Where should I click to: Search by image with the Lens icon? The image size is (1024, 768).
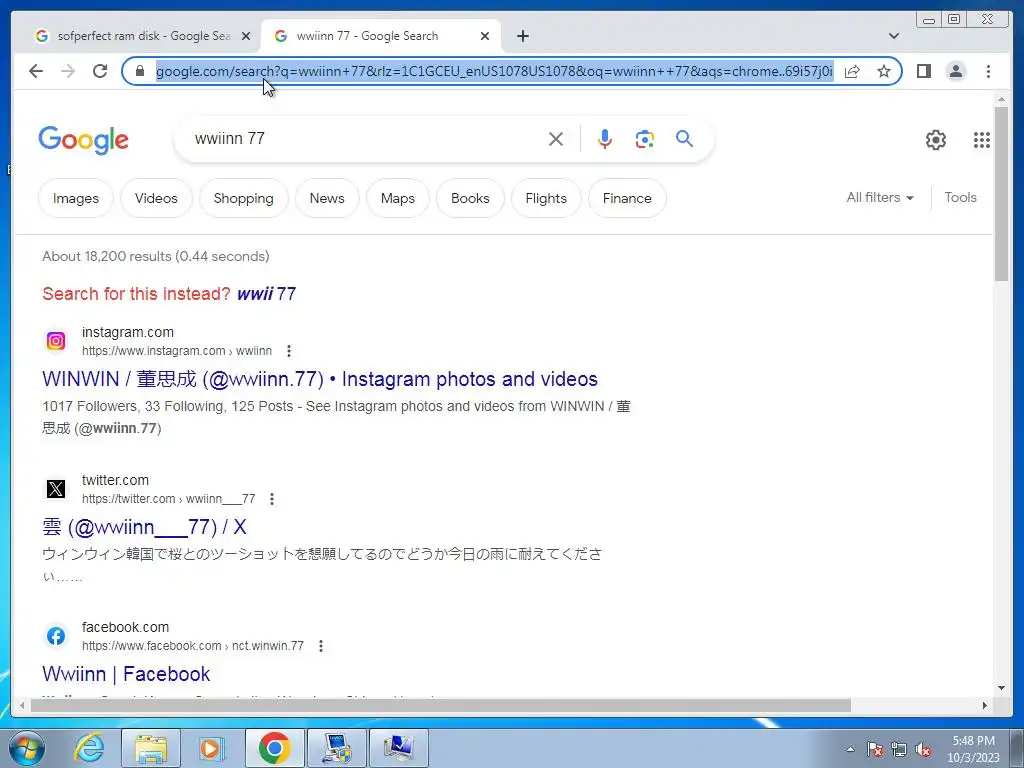[x=645, y=139]
